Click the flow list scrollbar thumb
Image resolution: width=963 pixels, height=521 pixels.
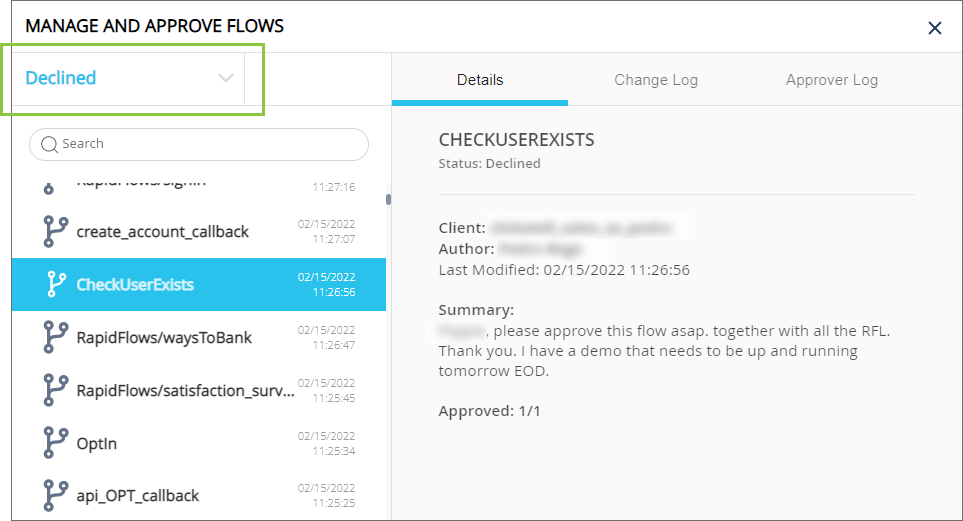pos(388,199)
